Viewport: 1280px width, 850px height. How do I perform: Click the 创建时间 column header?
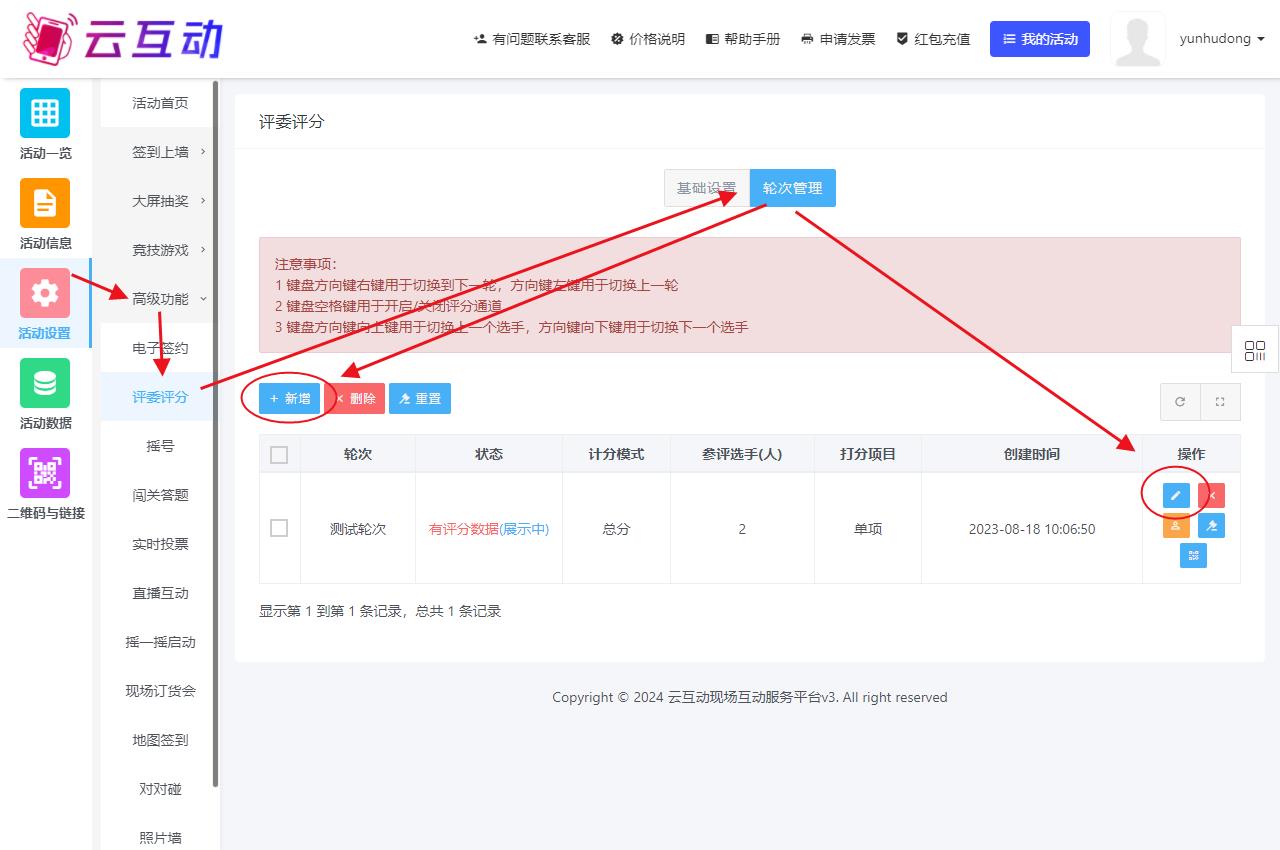pos(1032,454)
